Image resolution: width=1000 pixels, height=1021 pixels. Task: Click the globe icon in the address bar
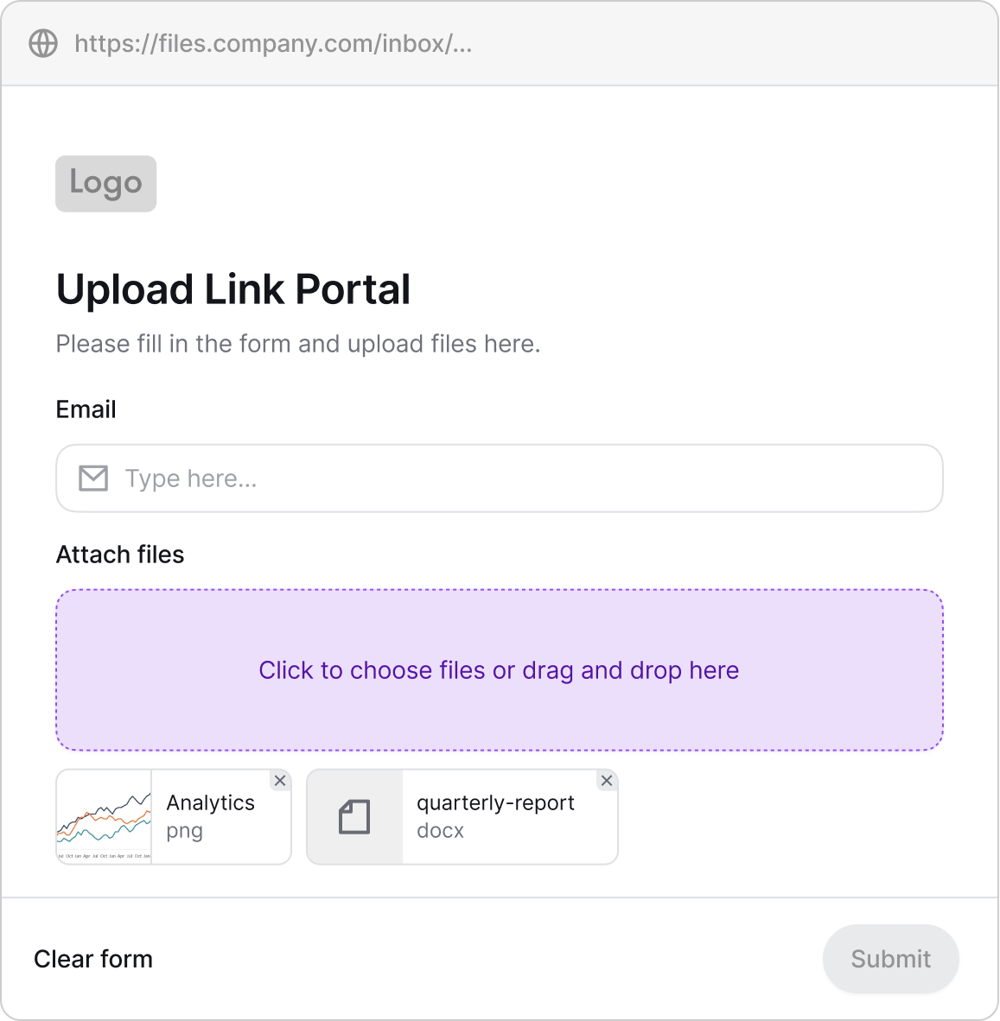coord(42,43)
